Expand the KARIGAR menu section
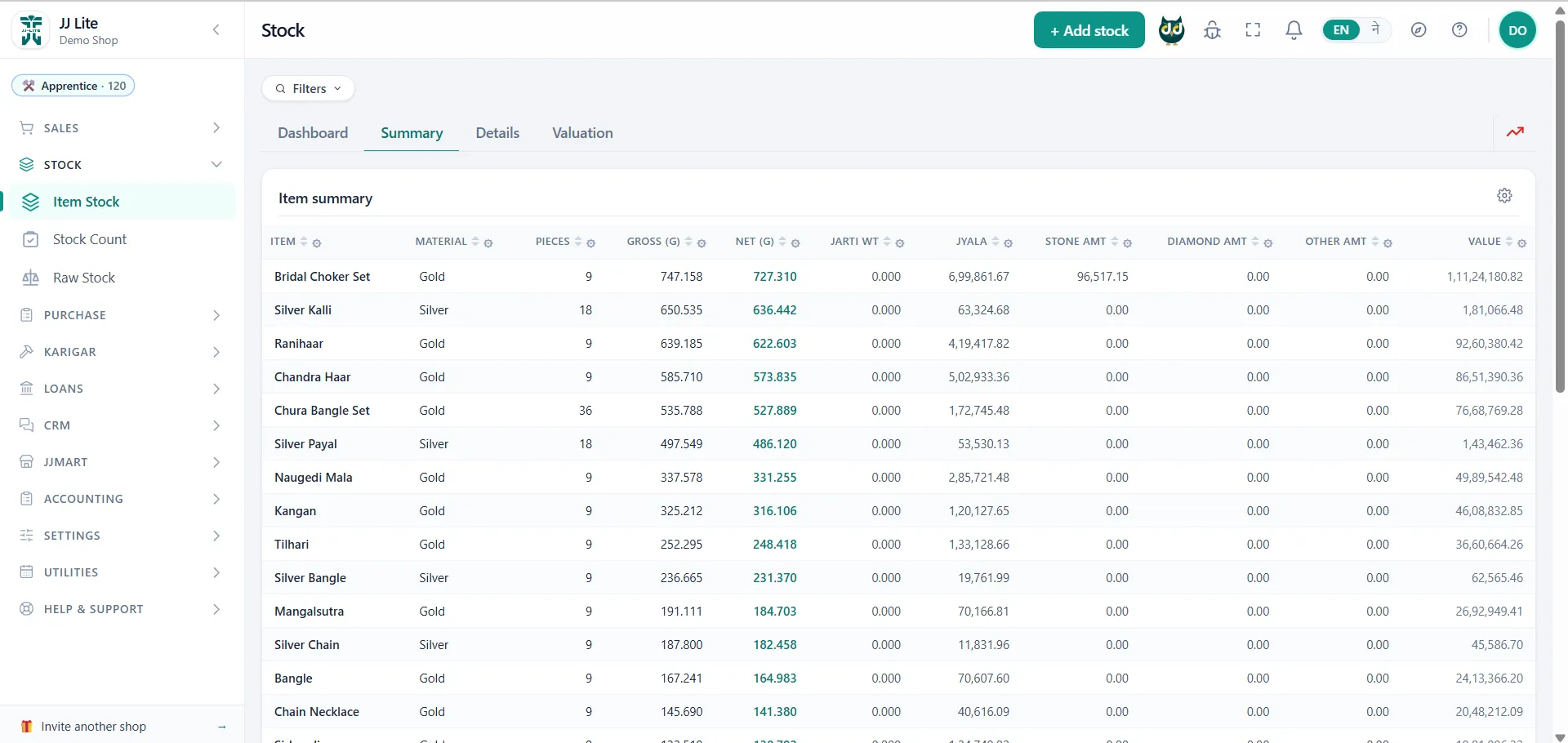The image size is (1568, 743). pyautogui.click(x=121, y=352)
